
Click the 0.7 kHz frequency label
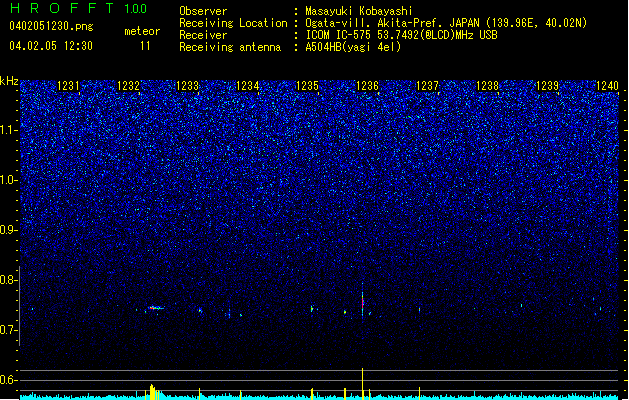click(x=9, y=330)
